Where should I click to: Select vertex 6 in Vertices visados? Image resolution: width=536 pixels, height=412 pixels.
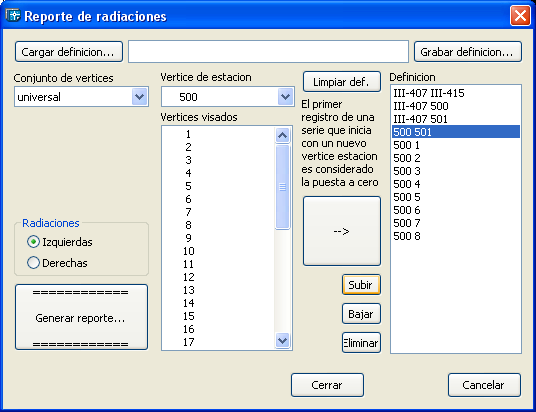218,199
